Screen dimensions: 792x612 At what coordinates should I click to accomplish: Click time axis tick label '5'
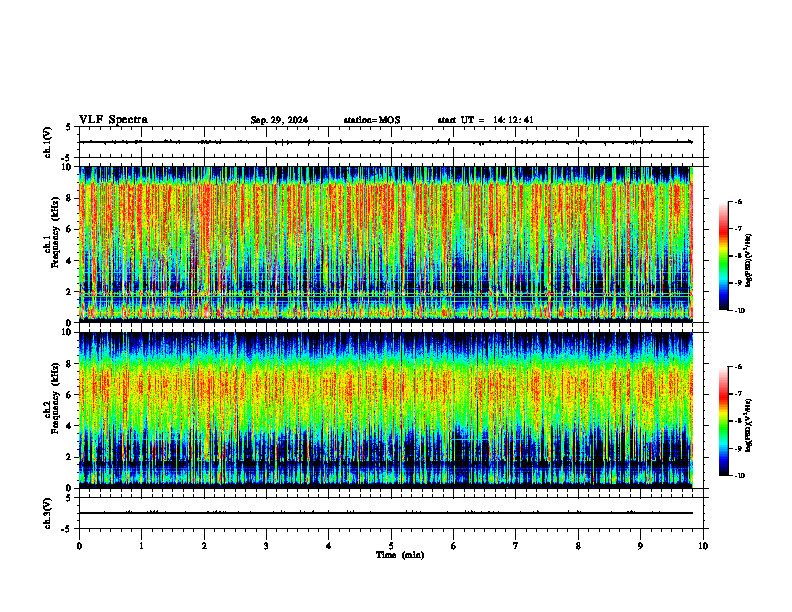click(391, 546)
